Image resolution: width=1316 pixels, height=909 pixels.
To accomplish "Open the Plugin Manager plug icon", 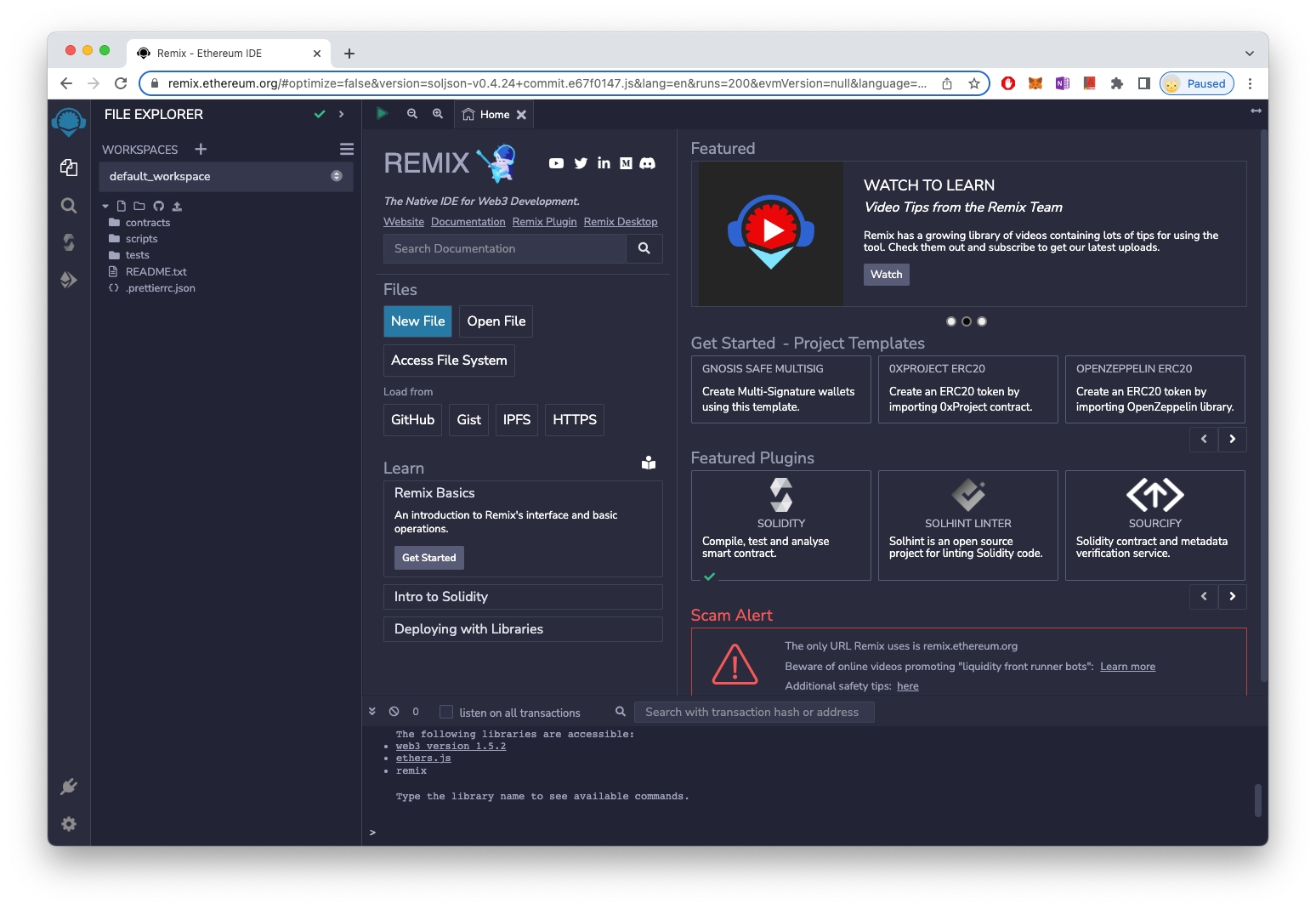I will pos(69,787).
